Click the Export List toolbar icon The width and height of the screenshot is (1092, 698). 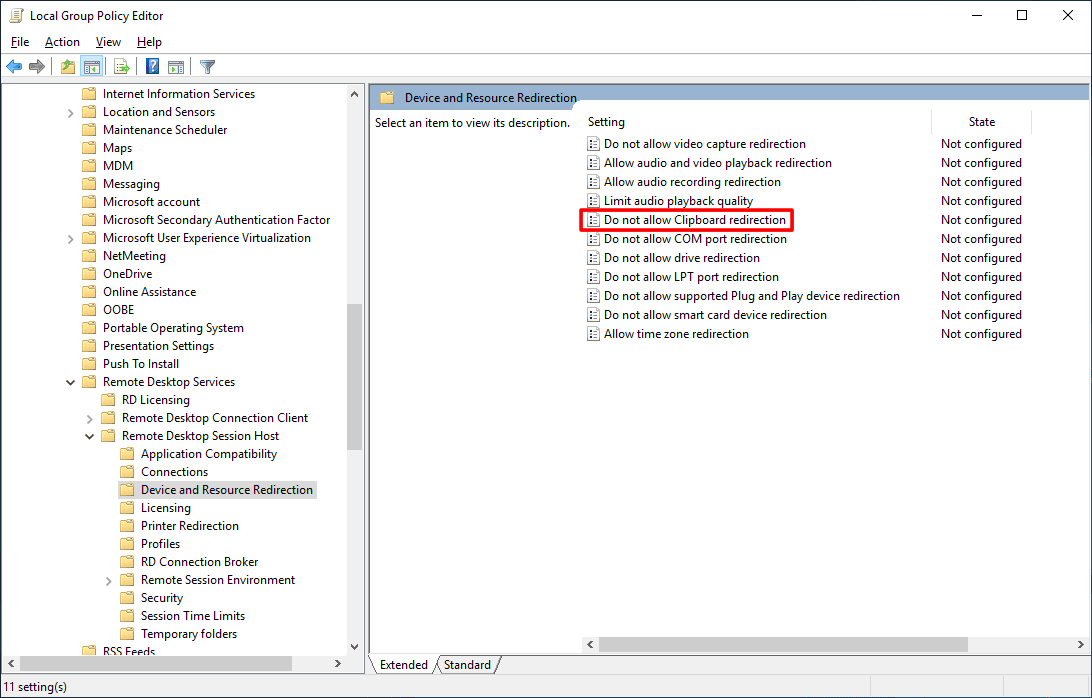(x=121, y=67)
